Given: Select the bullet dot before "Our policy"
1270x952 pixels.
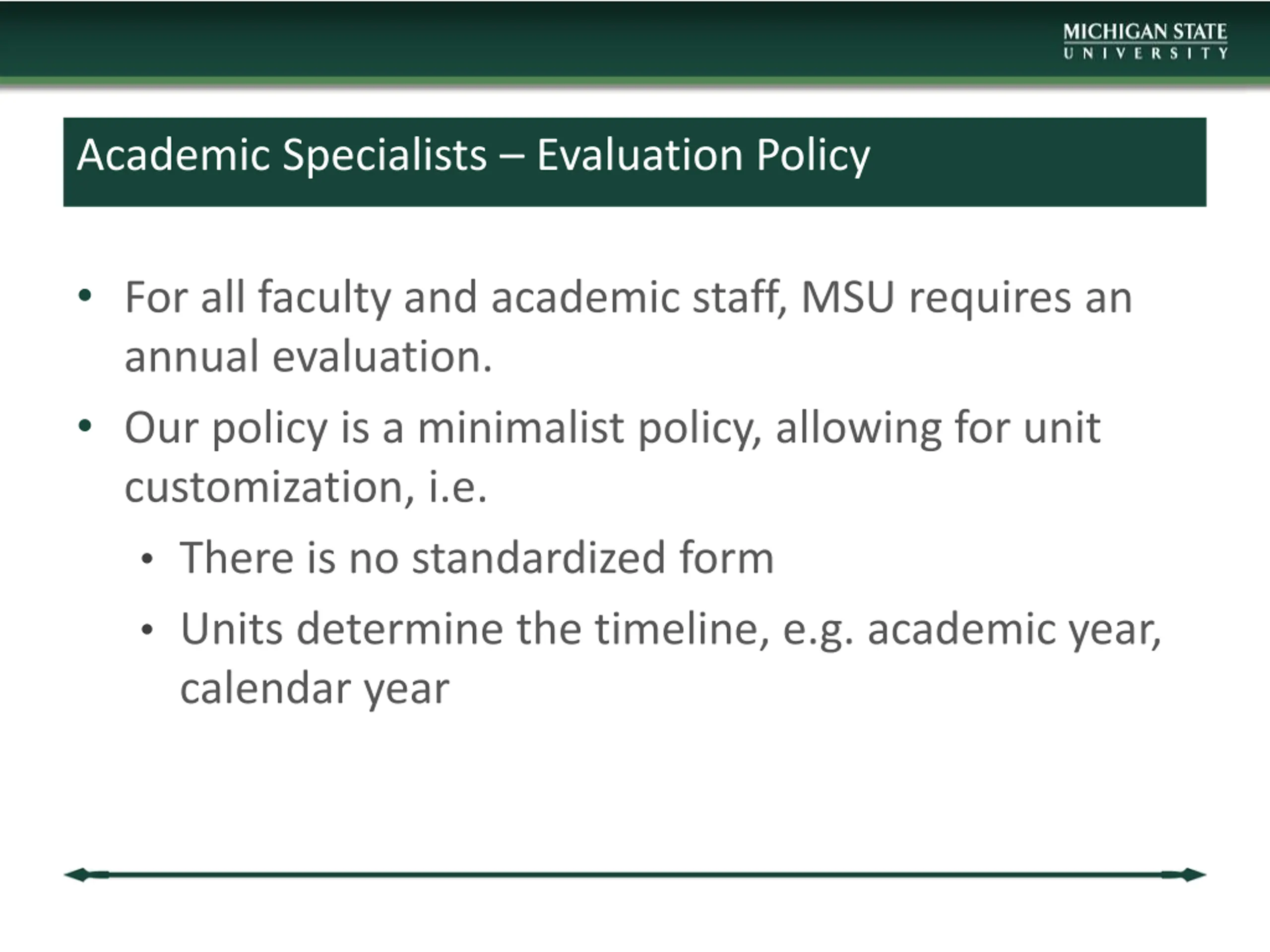Looking at the screenshot, I should pos(85,426).
